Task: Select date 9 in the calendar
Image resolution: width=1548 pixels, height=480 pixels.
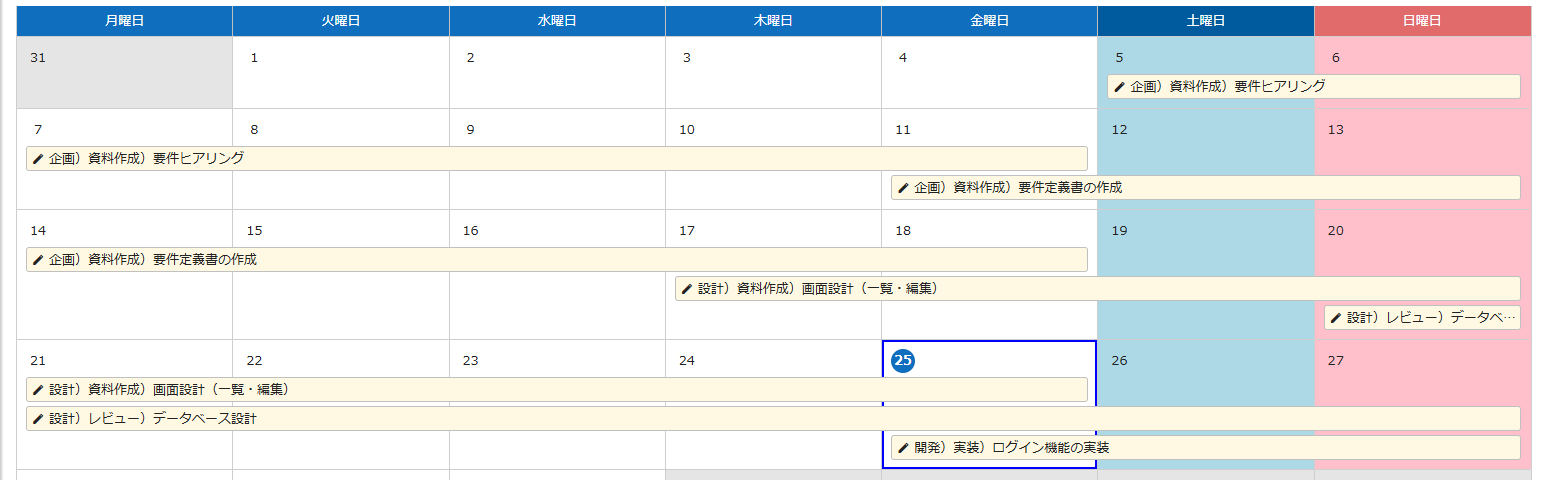Action: click(470, 130)
